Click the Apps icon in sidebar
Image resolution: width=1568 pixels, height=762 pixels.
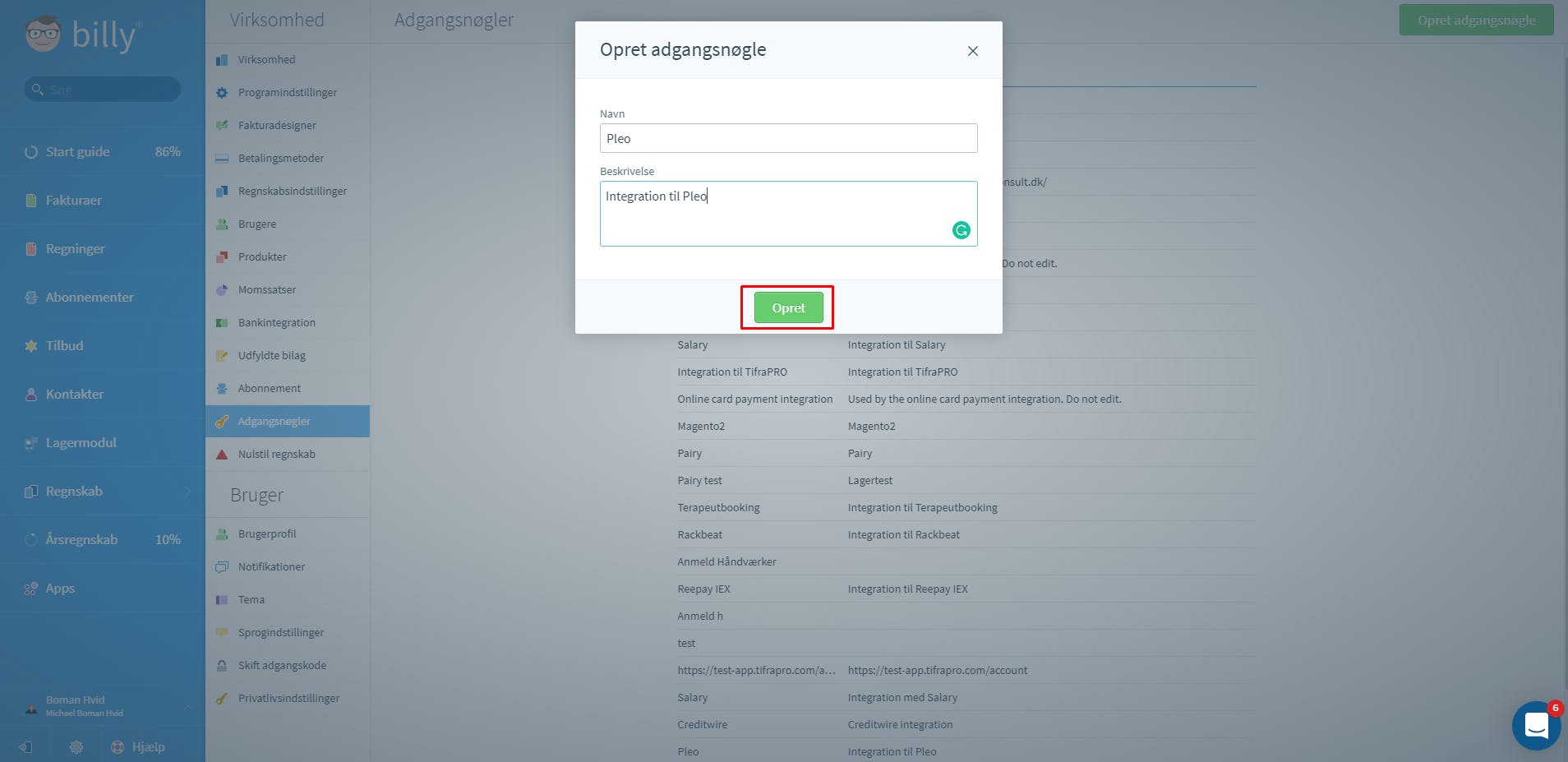coord(31,589)
